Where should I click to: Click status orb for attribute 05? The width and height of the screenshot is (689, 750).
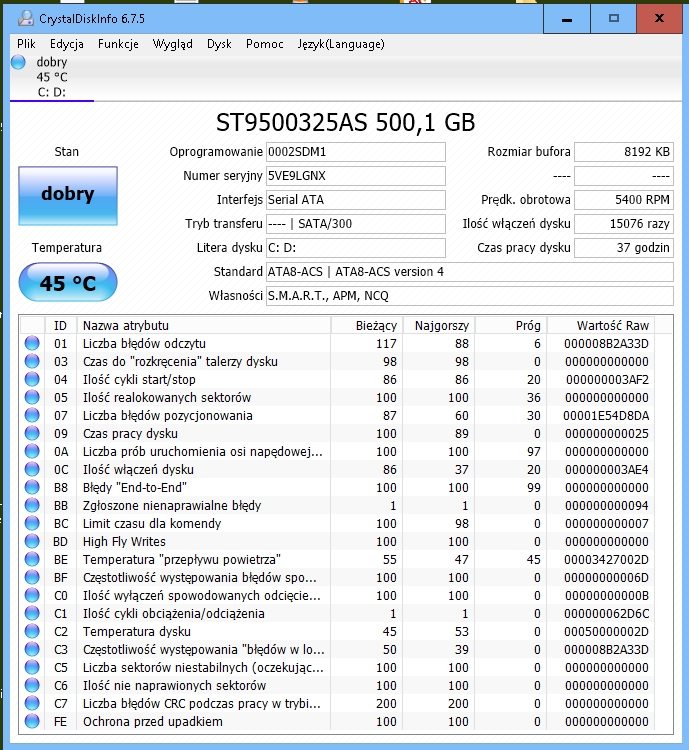pyautogui.click(x=32, y=397)
